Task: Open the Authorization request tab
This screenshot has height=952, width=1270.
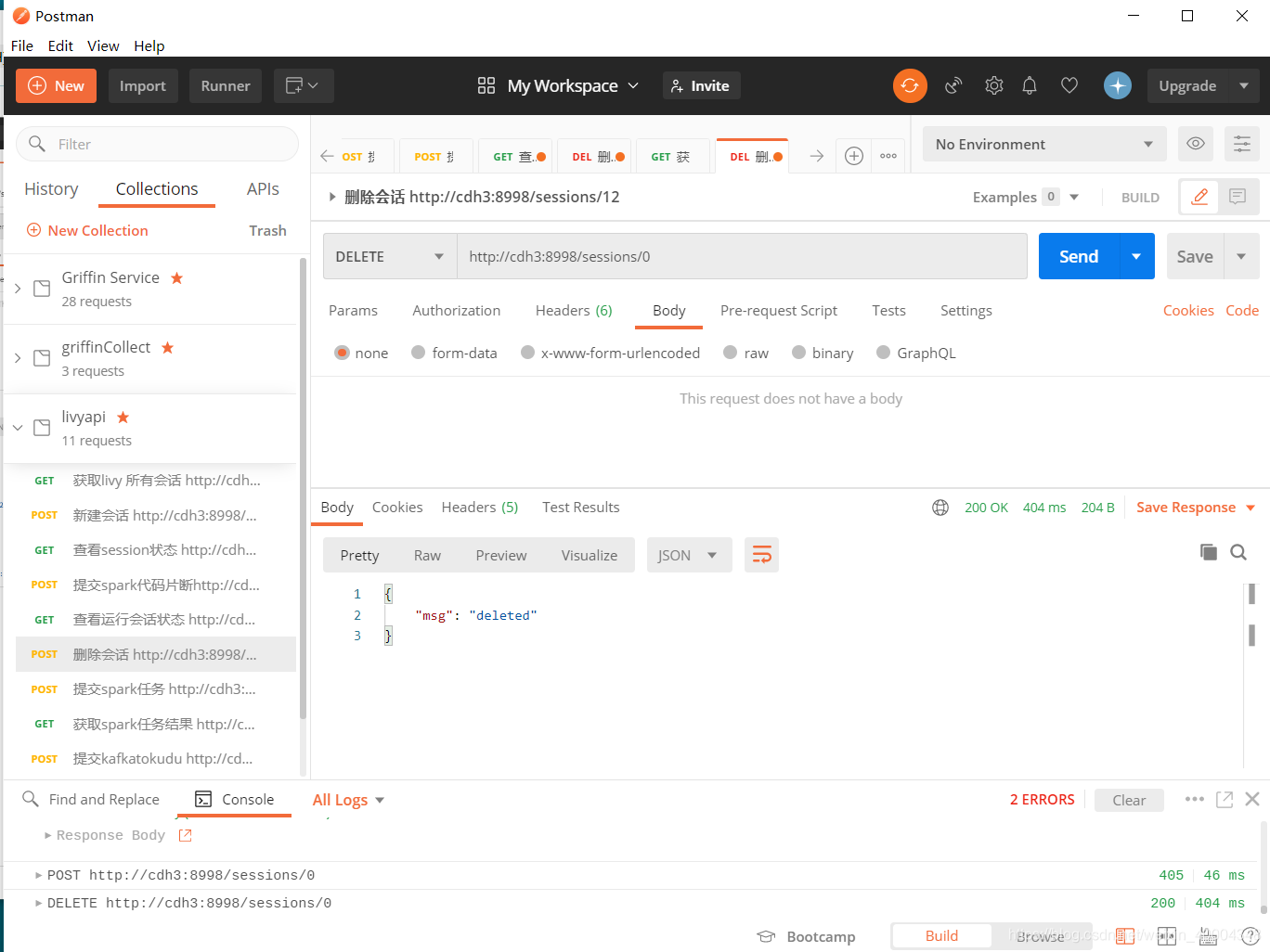Action: [x=457, y=311]
